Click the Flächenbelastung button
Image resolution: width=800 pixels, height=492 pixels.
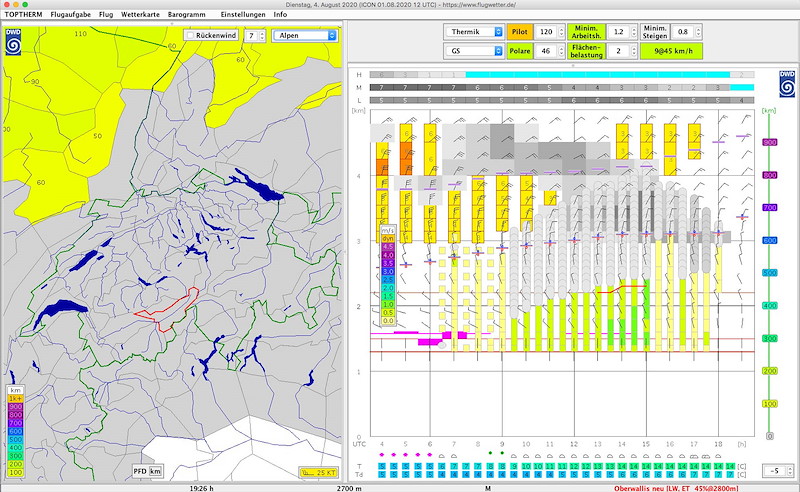coord(586,51)
